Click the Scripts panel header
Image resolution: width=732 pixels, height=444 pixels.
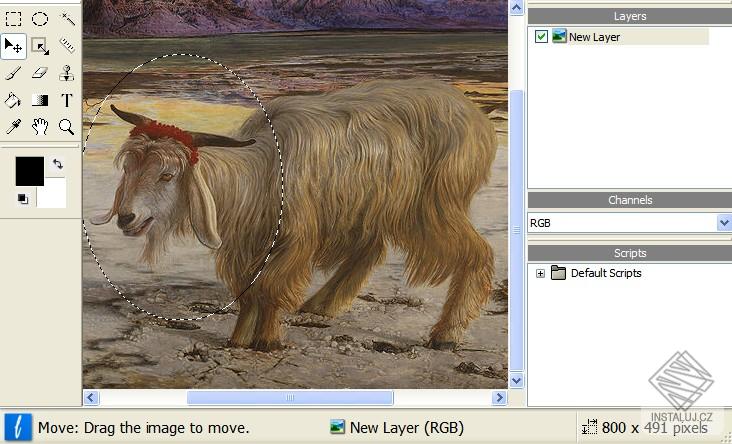pyautogui.click(x=630, y=253)
